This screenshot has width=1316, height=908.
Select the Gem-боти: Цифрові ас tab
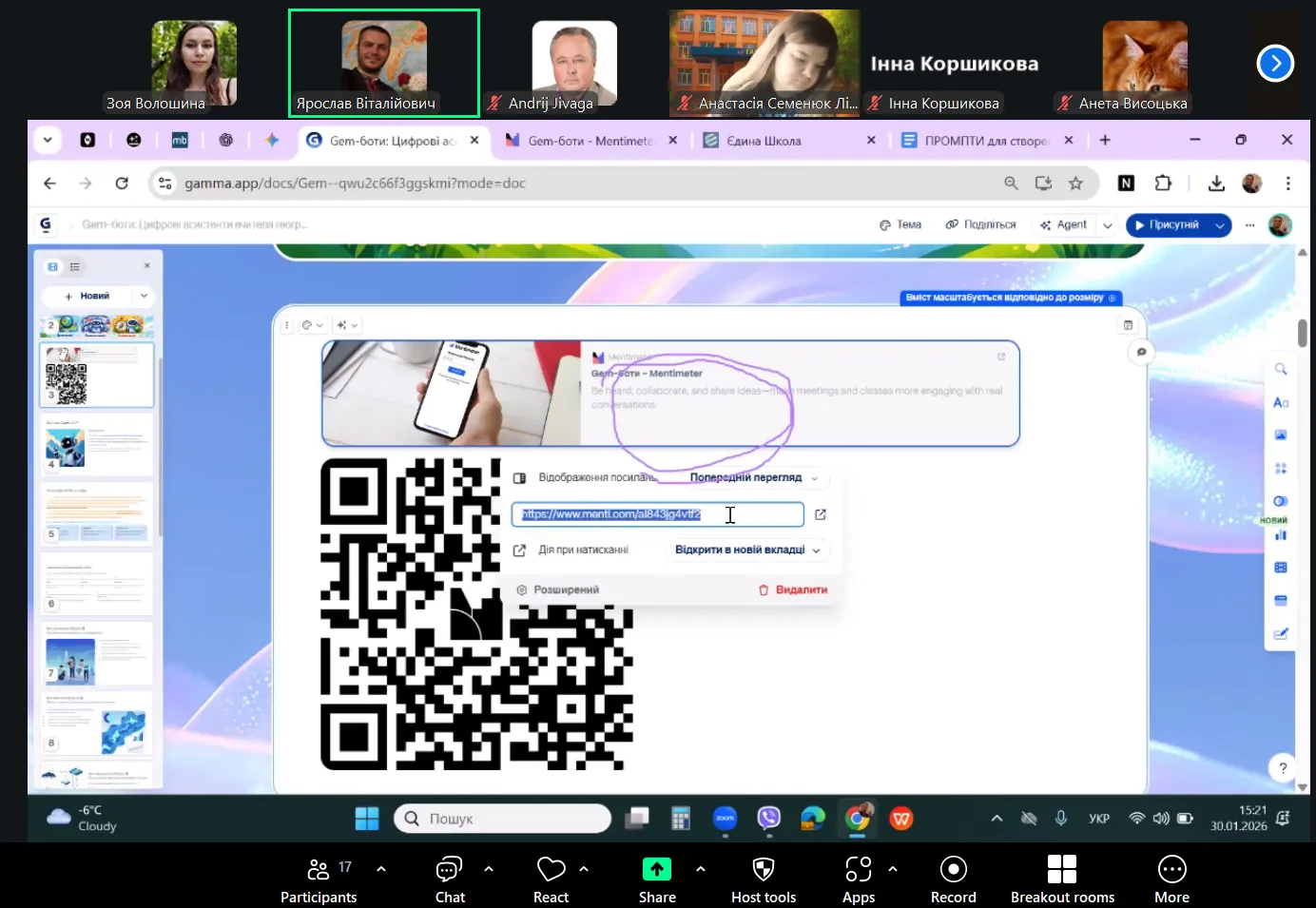point(393,141)
